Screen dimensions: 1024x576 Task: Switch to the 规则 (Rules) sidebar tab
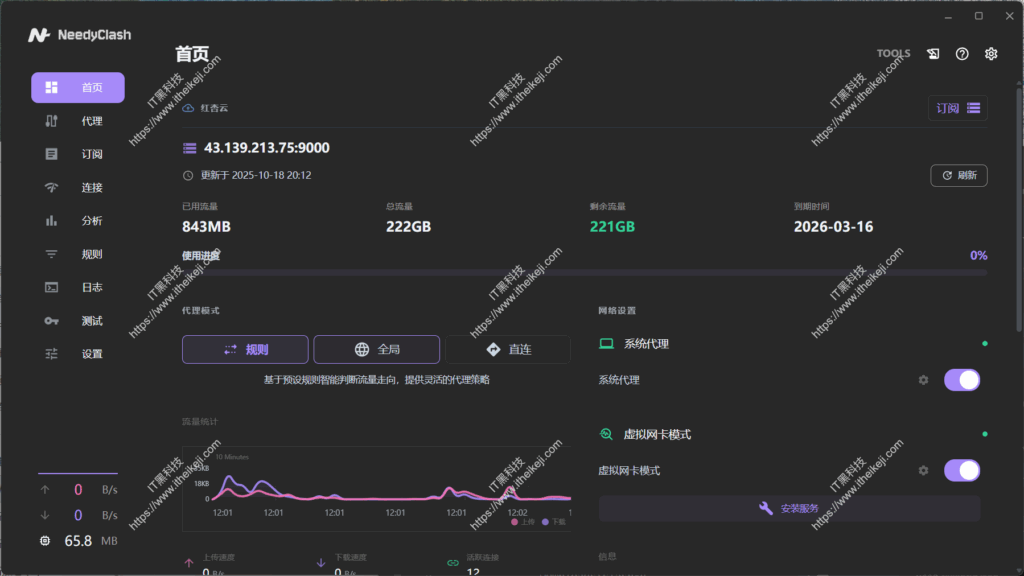[78, 255]
